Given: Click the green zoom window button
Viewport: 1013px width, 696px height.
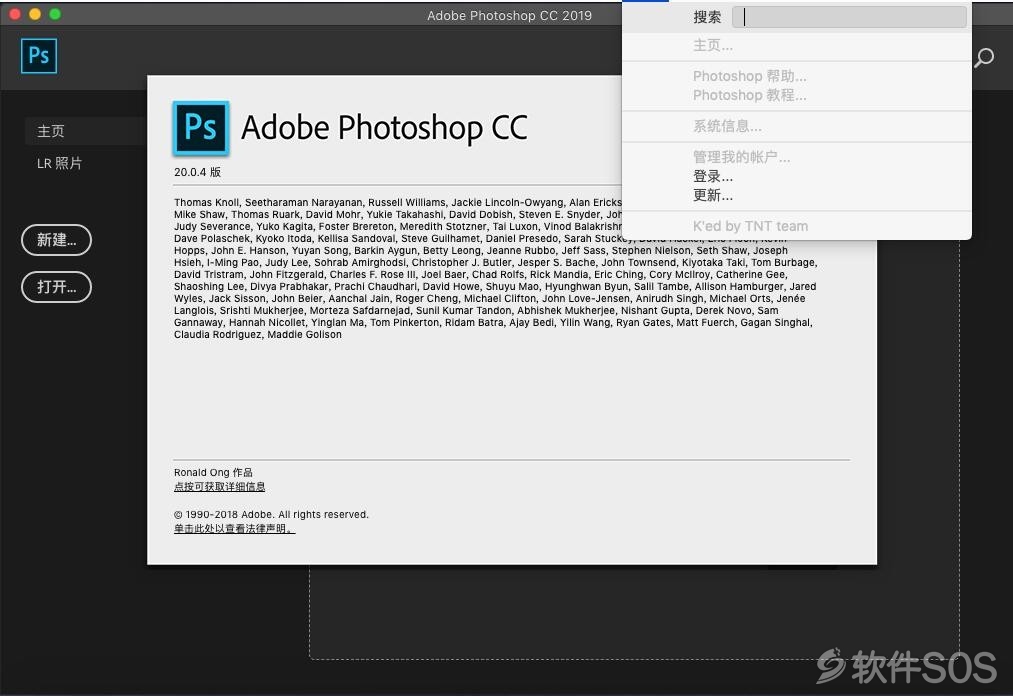Looking at the screenshot, I should (x=55, y=14).
